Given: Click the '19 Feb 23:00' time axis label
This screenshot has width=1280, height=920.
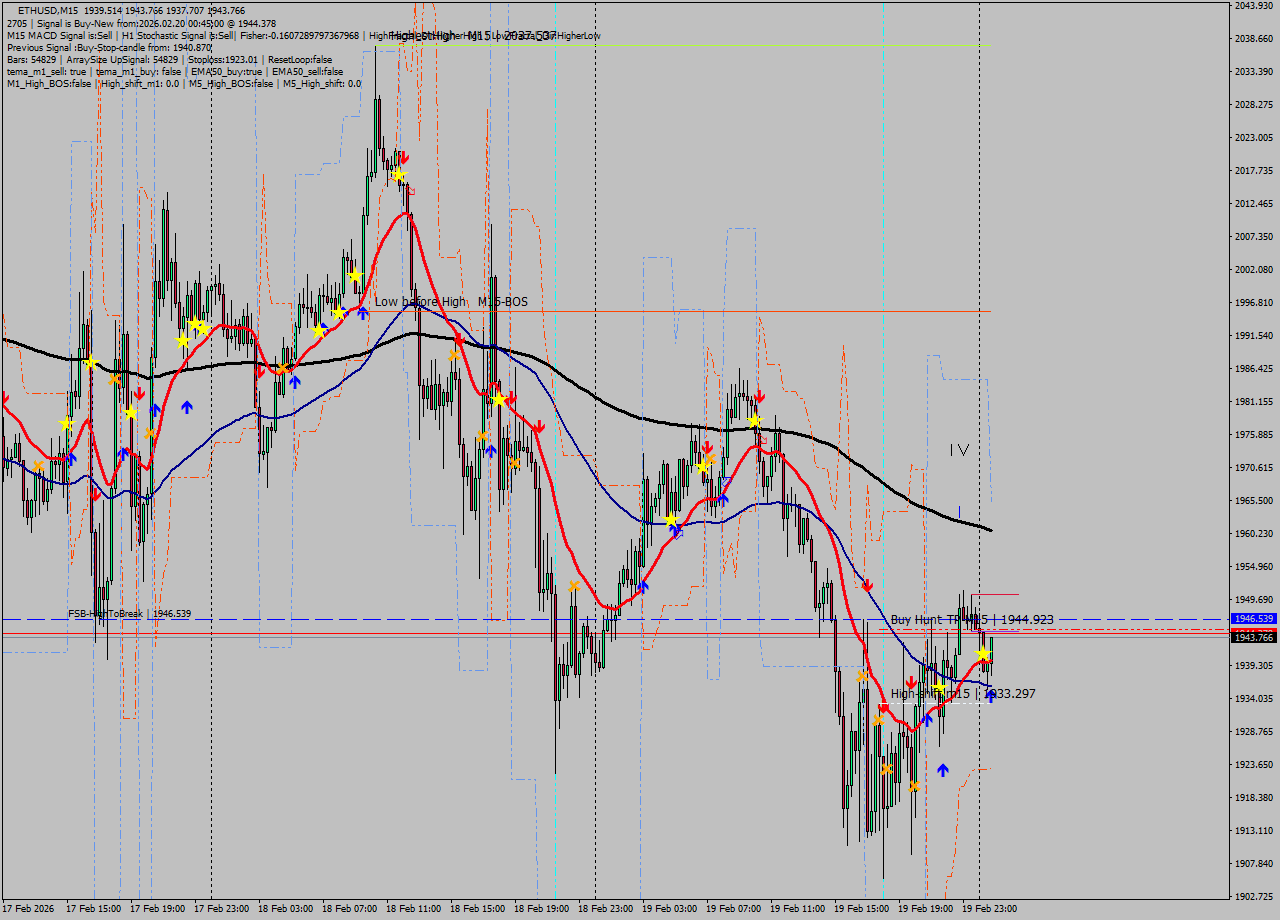Looking at the screenshot, I should coord(989,909).
